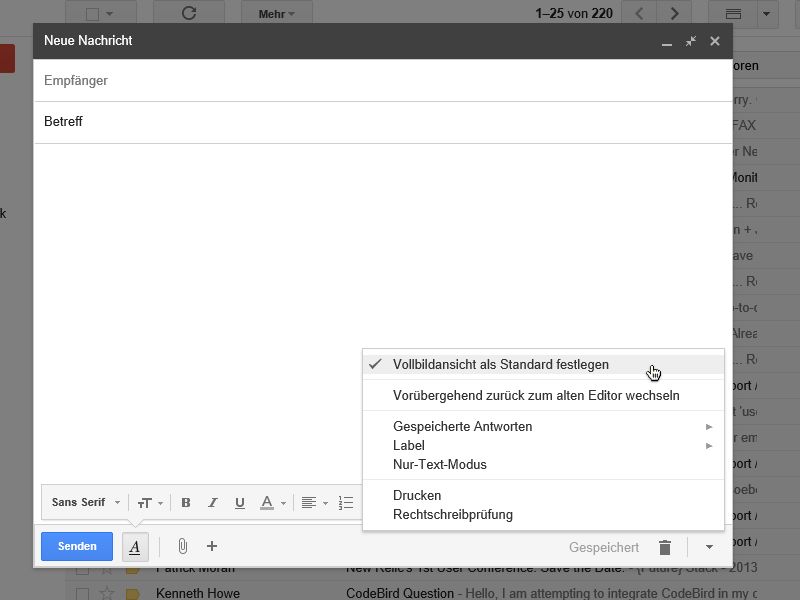
Task: Attach a file with paperclip icon
Action: (183, 546)
